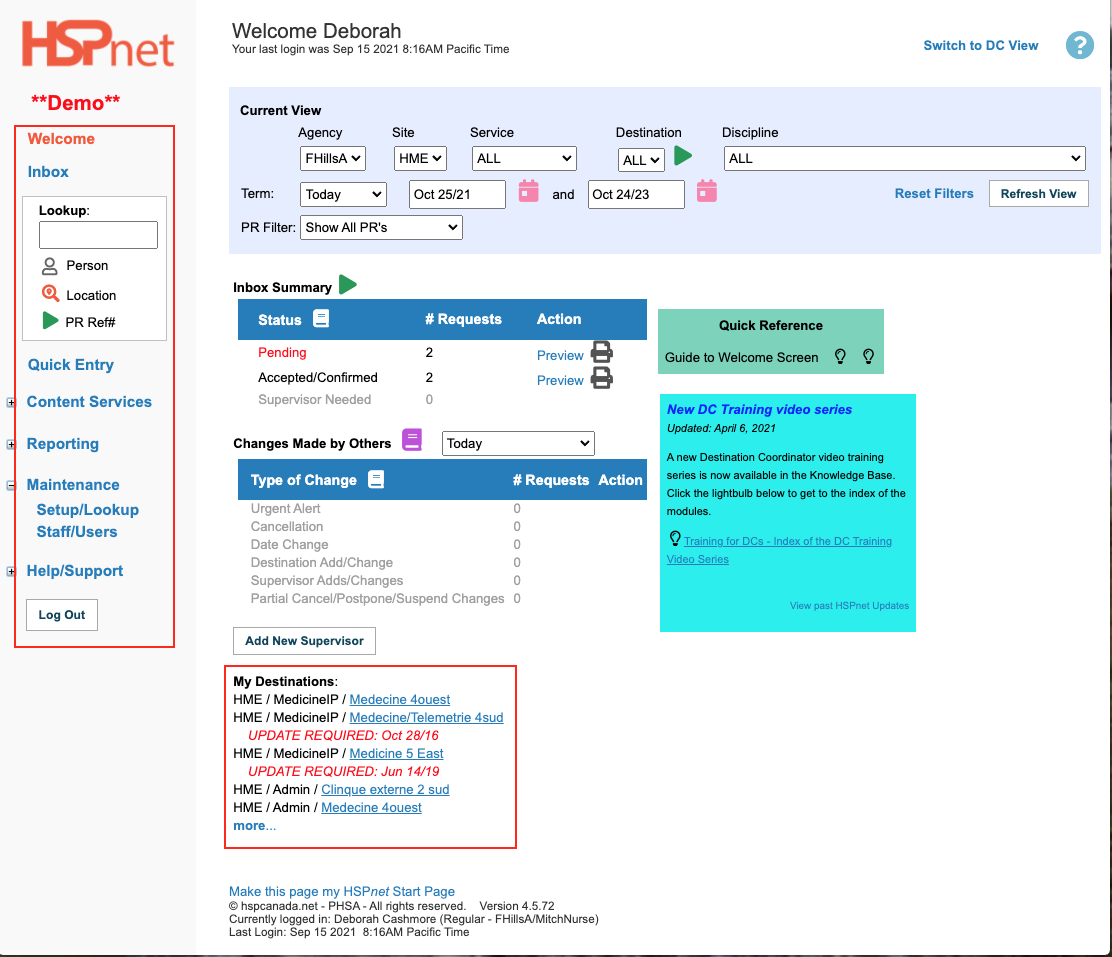This screenshot has width=1112, height=957.
Task: Open Medicine 5 East destination link
Action: pos(396,753)
